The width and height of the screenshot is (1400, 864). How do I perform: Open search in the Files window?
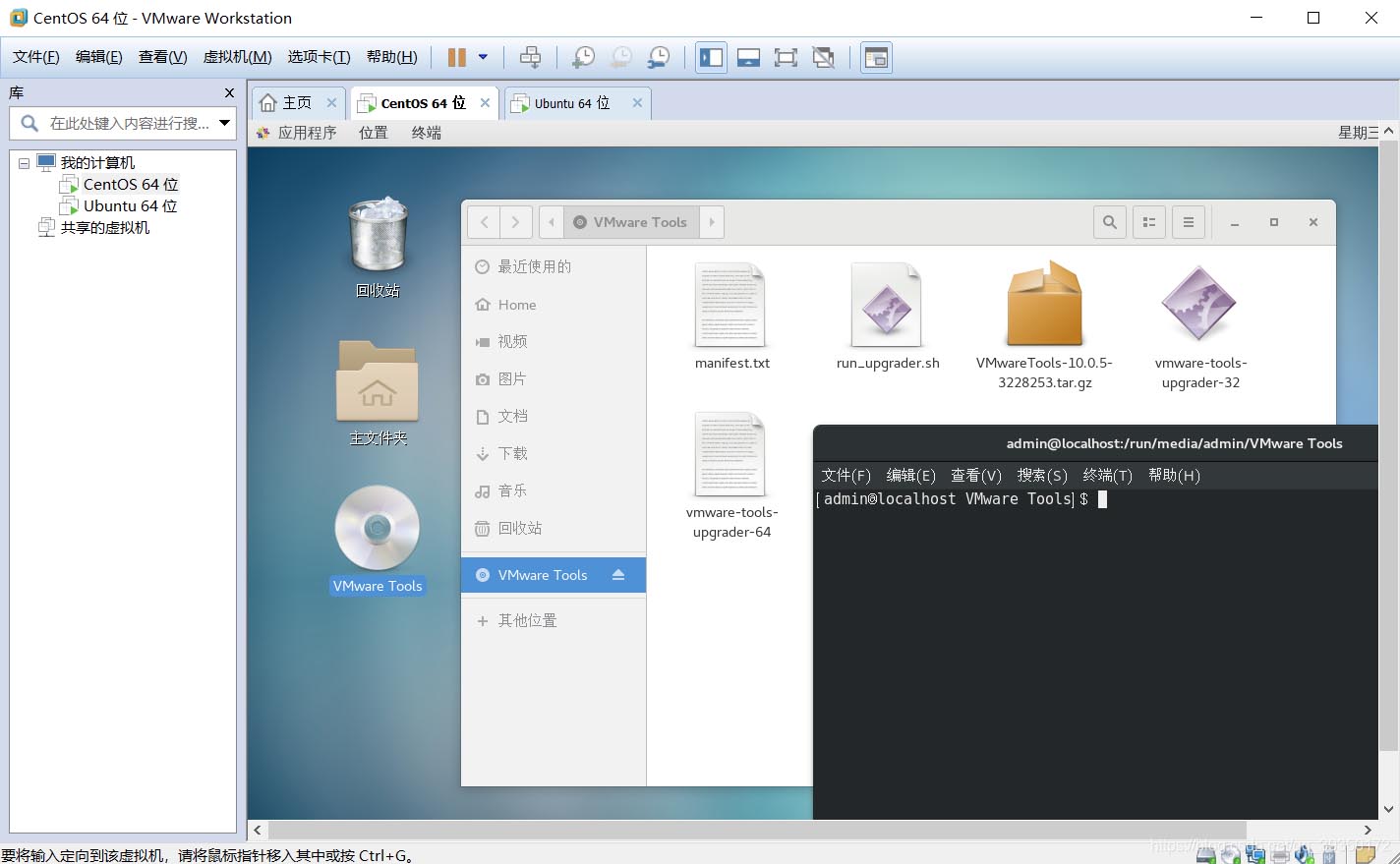click(1110, 222)
